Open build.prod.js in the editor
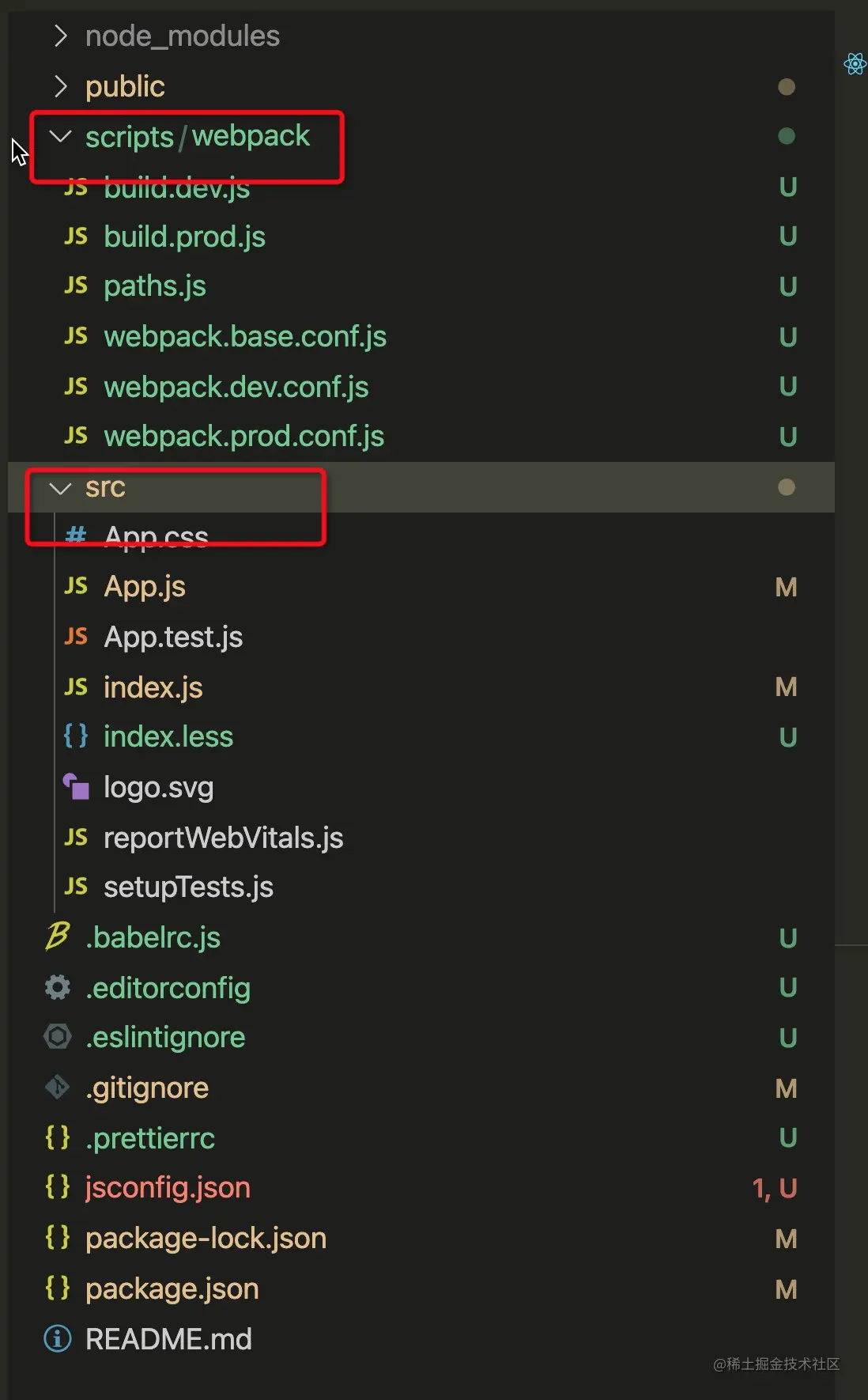This screenshot has width=868, height=1400. 184,236
